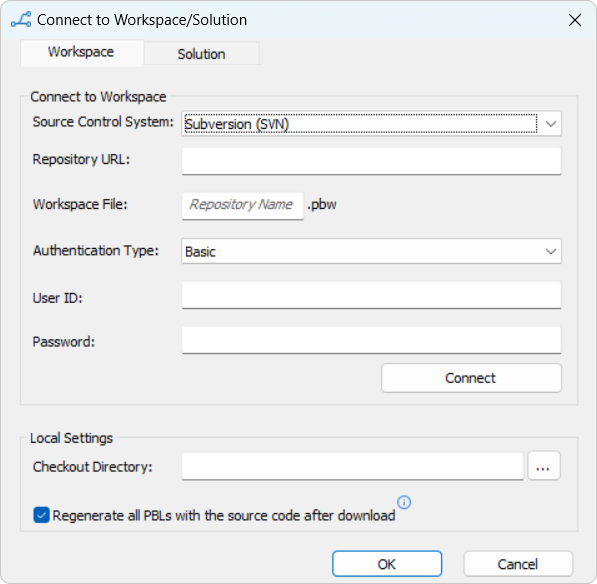
Task: Click the Workspace File name field
Action: click(243, 206)
